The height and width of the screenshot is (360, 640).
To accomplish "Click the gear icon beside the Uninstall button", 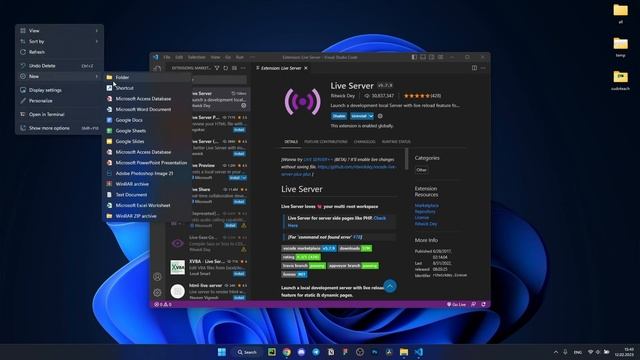I will 380,116.
